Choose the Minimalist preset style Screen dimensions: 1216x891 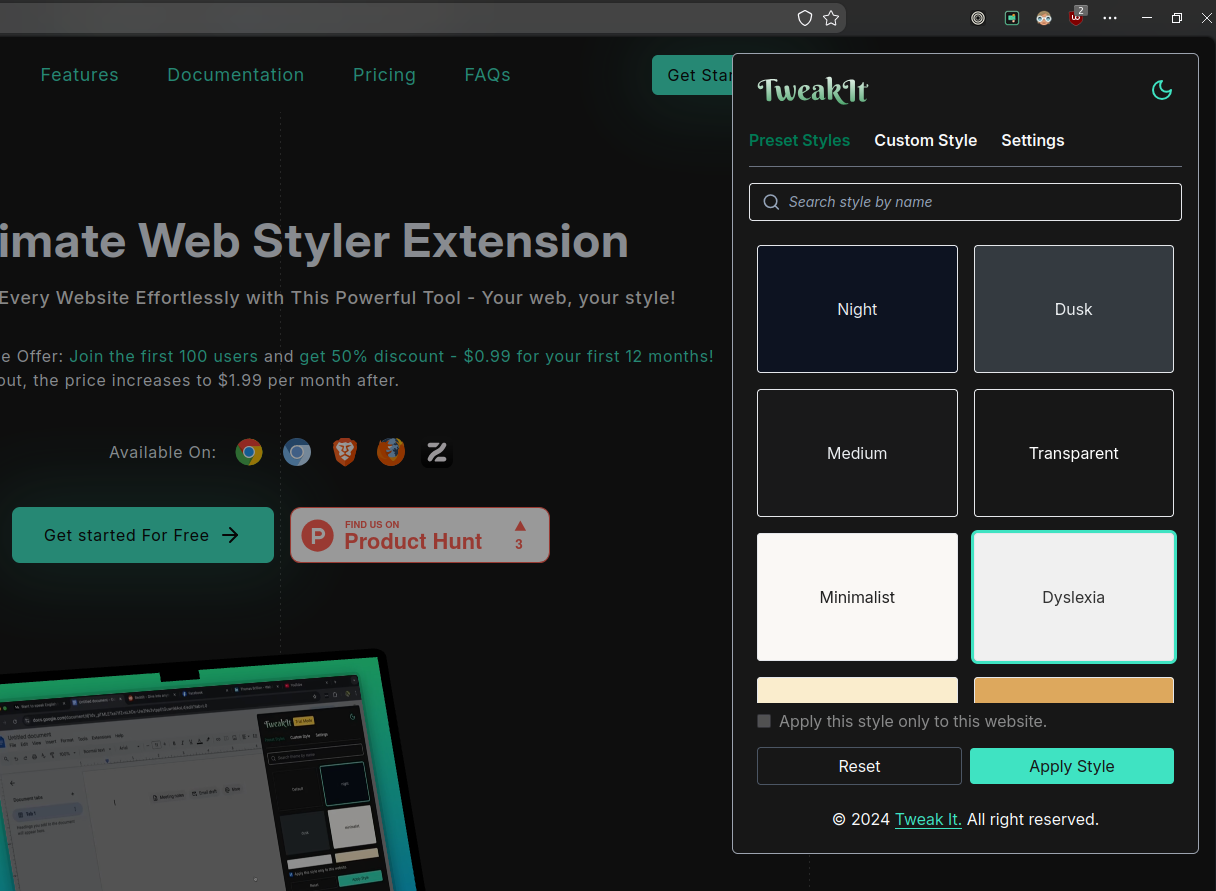click(x=857, y=597)
